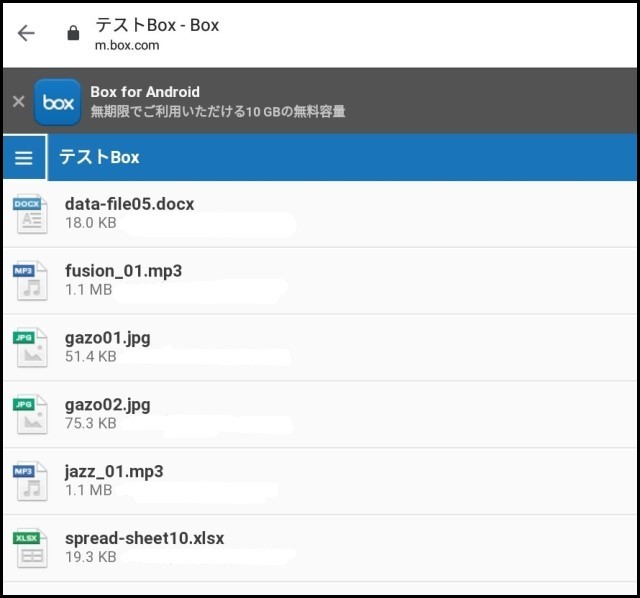Tap the Box for Android banner title

click(x=145, y=92)
